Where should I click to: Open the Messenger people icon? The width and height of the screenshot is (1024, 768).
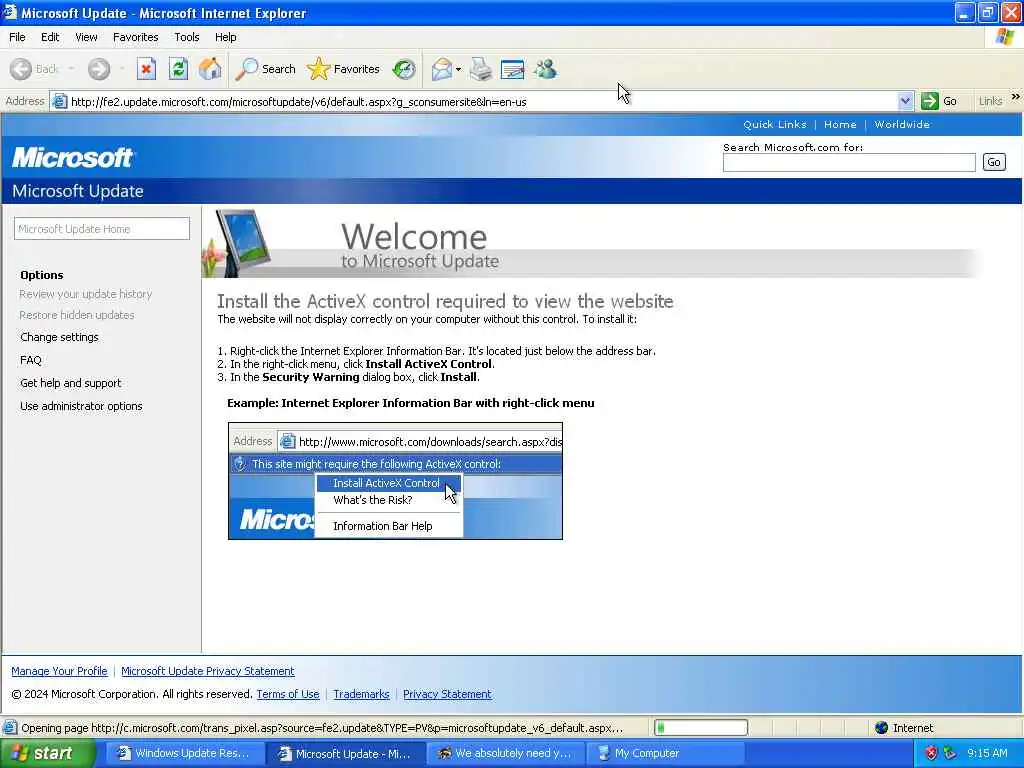545,69
